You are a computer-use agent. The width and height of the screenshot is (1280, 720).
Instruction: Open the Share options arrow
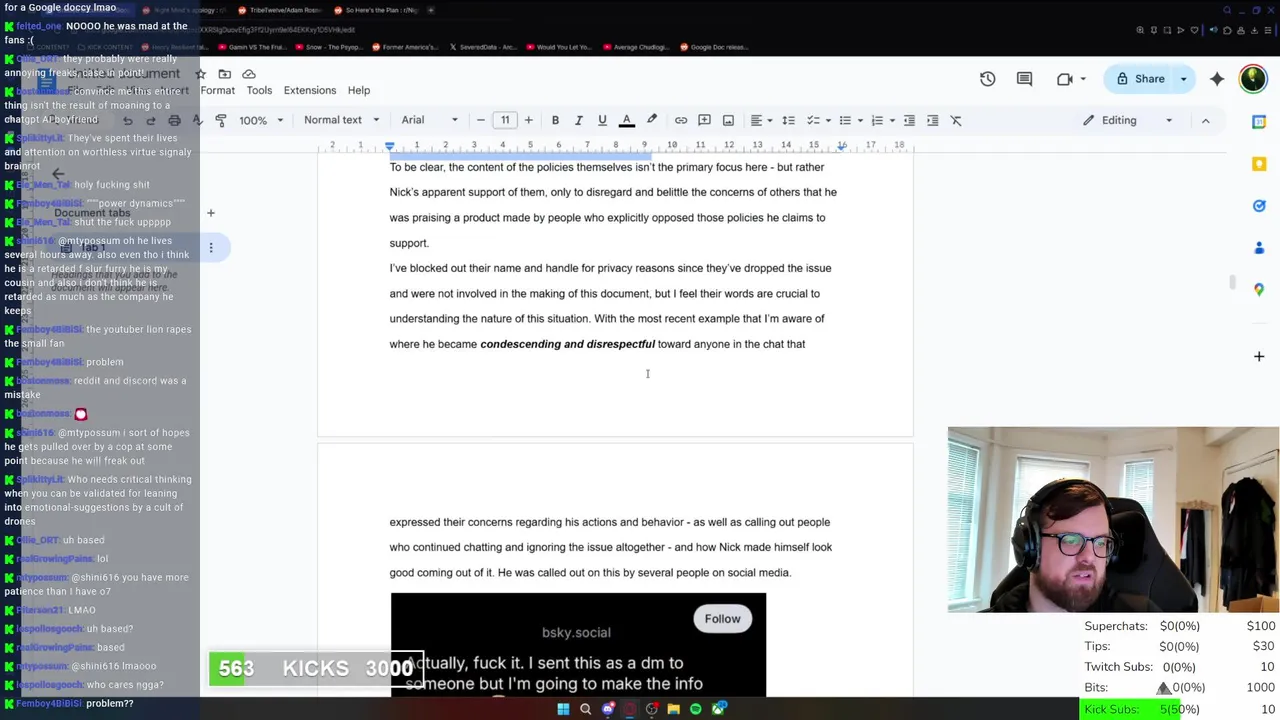click(x=1184, y=79)
